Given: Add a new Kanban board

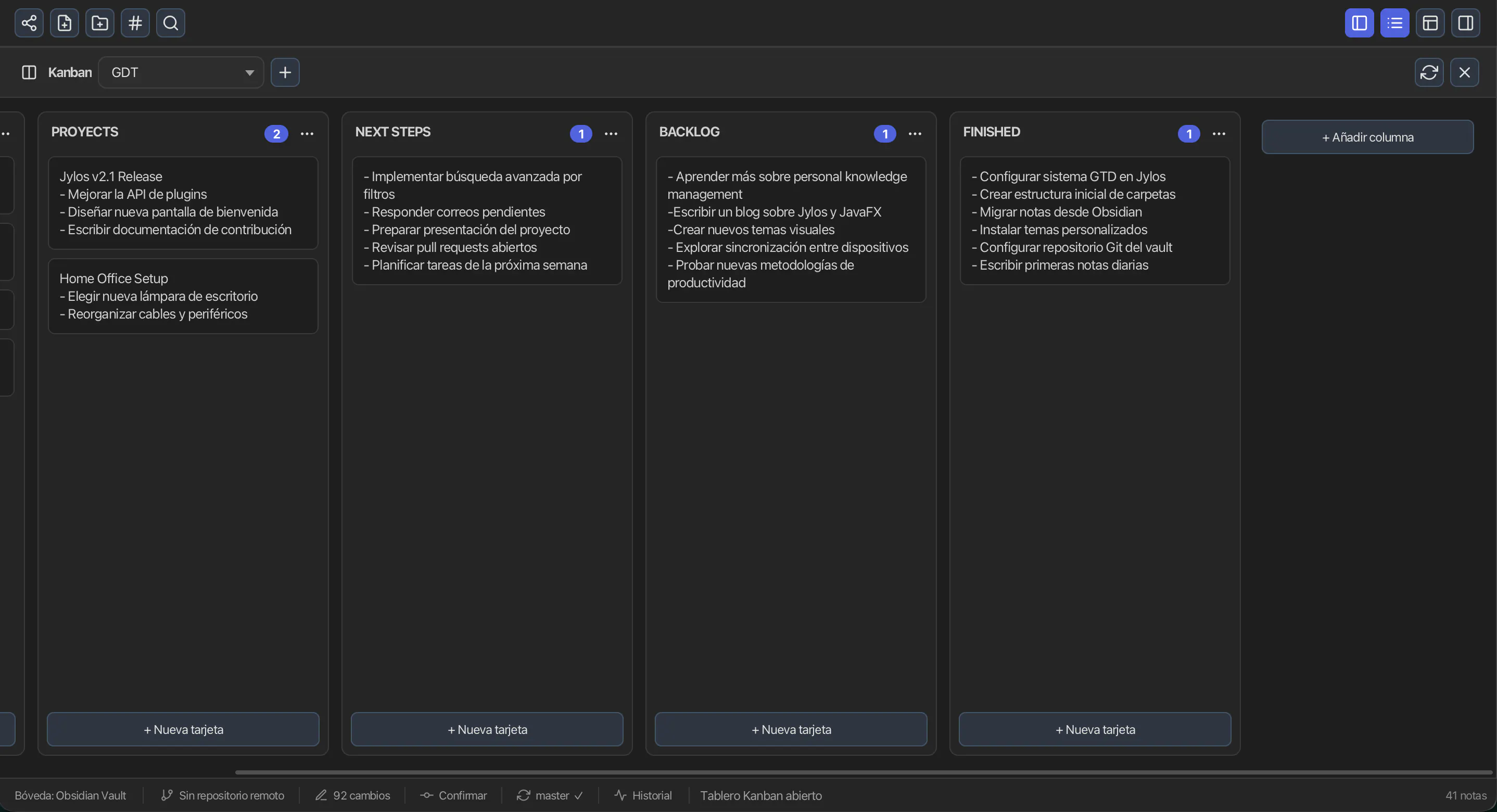Looking at the screenshot, I should pyautogui.click(x=285, y=73).
